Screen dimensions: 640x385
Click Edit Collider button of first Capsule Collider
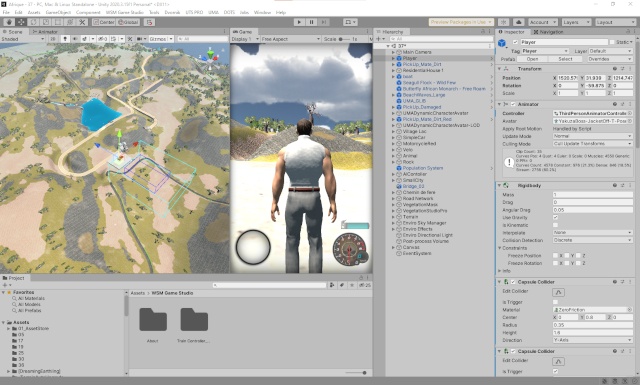558,292
